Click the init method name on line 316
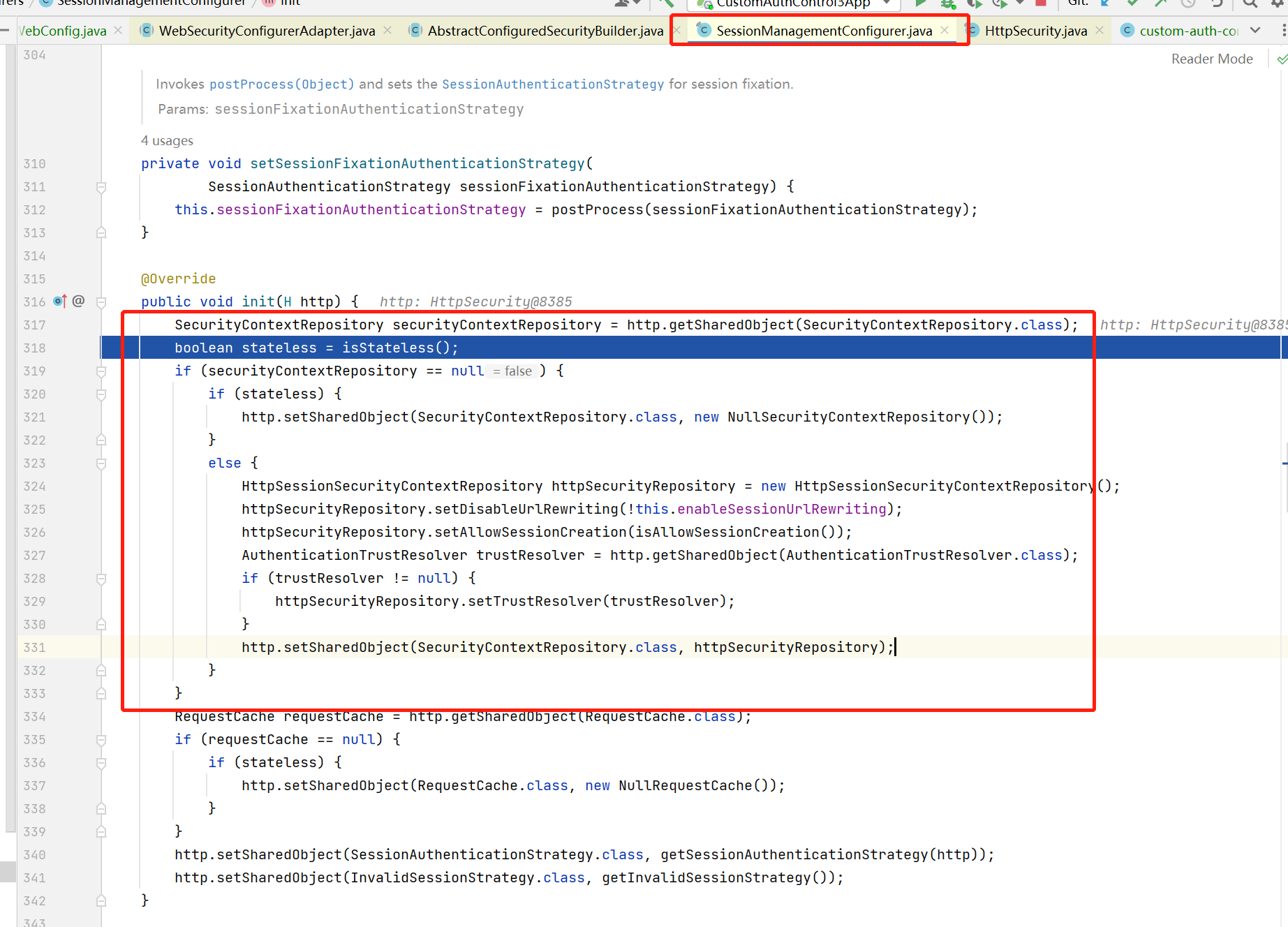Image resolution: width=1288 pixels, height=927 pixels. pos(258,302)
